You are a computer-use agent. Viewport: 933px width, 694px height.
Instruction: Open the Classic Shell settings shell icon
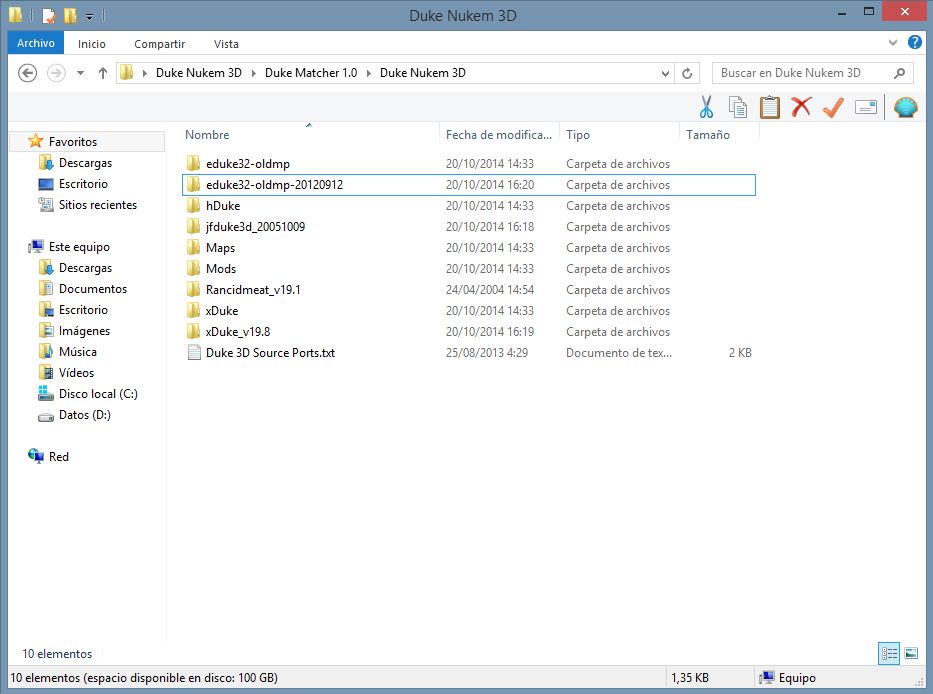(x=905, y=107)
